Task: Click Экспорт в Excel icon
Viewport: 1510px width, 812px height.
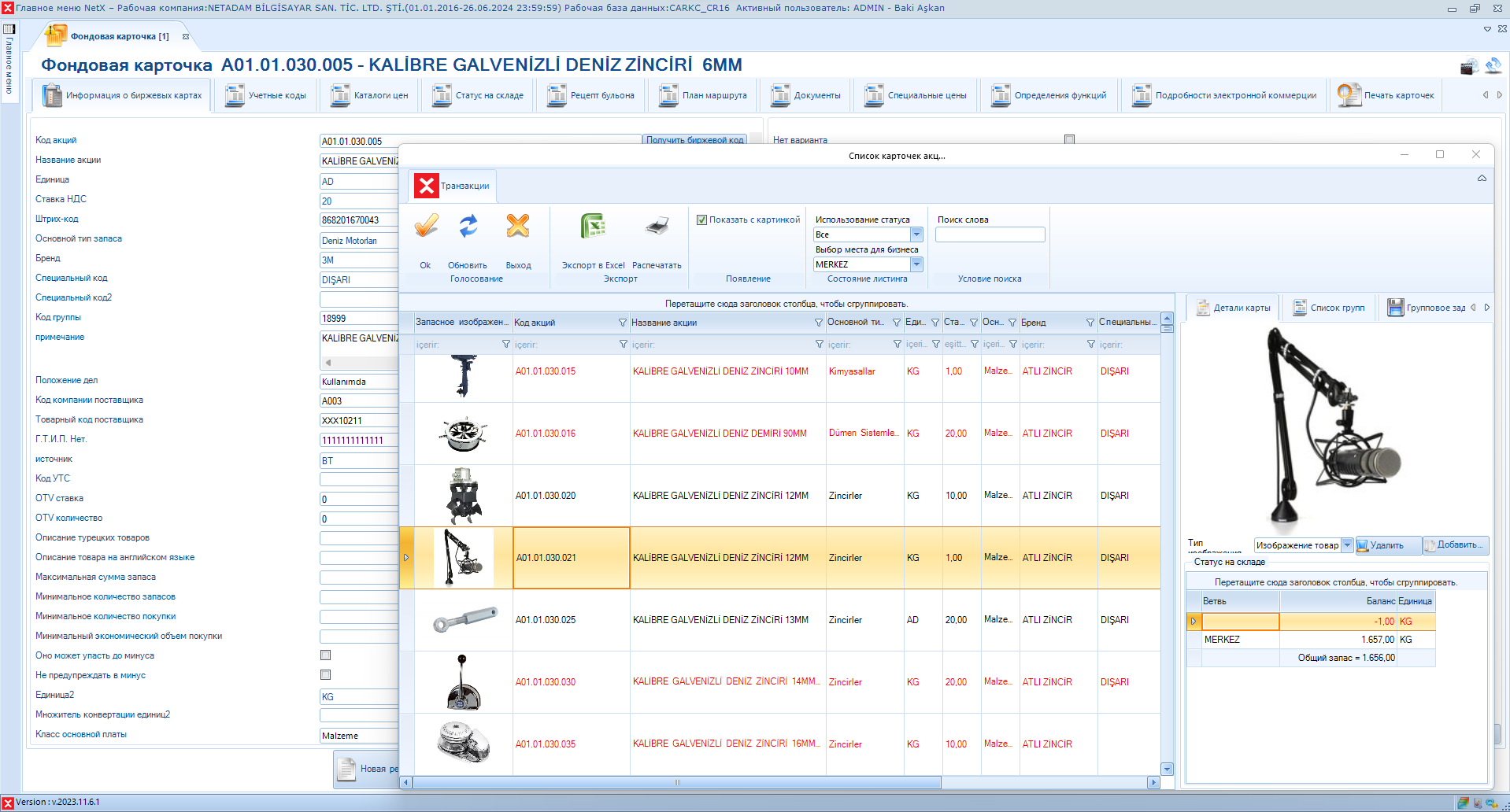Action: (x=593, y=227)
